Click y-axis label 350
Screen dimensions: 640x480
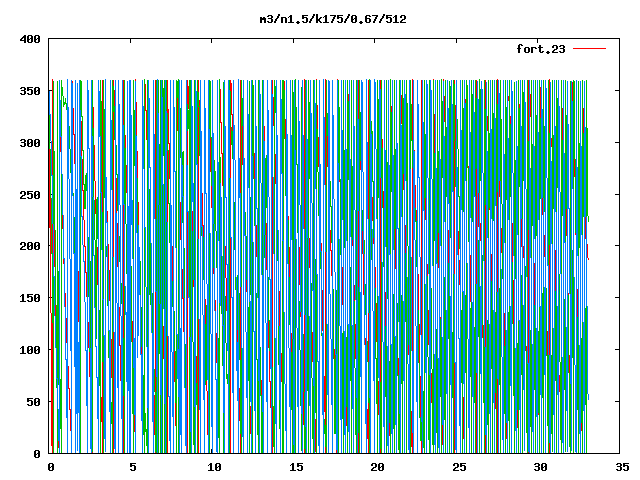tap(30, 91)
